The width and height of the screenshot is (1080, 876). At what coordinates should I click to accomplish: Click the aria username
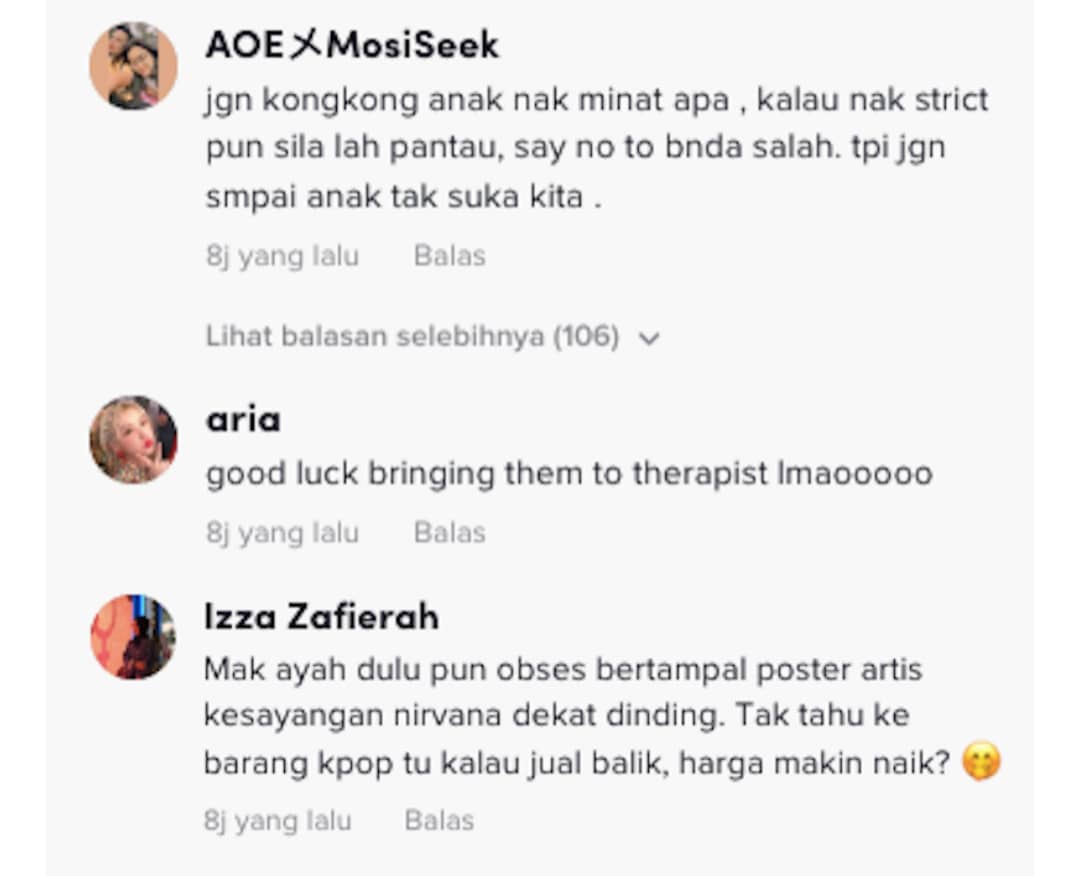243,419
